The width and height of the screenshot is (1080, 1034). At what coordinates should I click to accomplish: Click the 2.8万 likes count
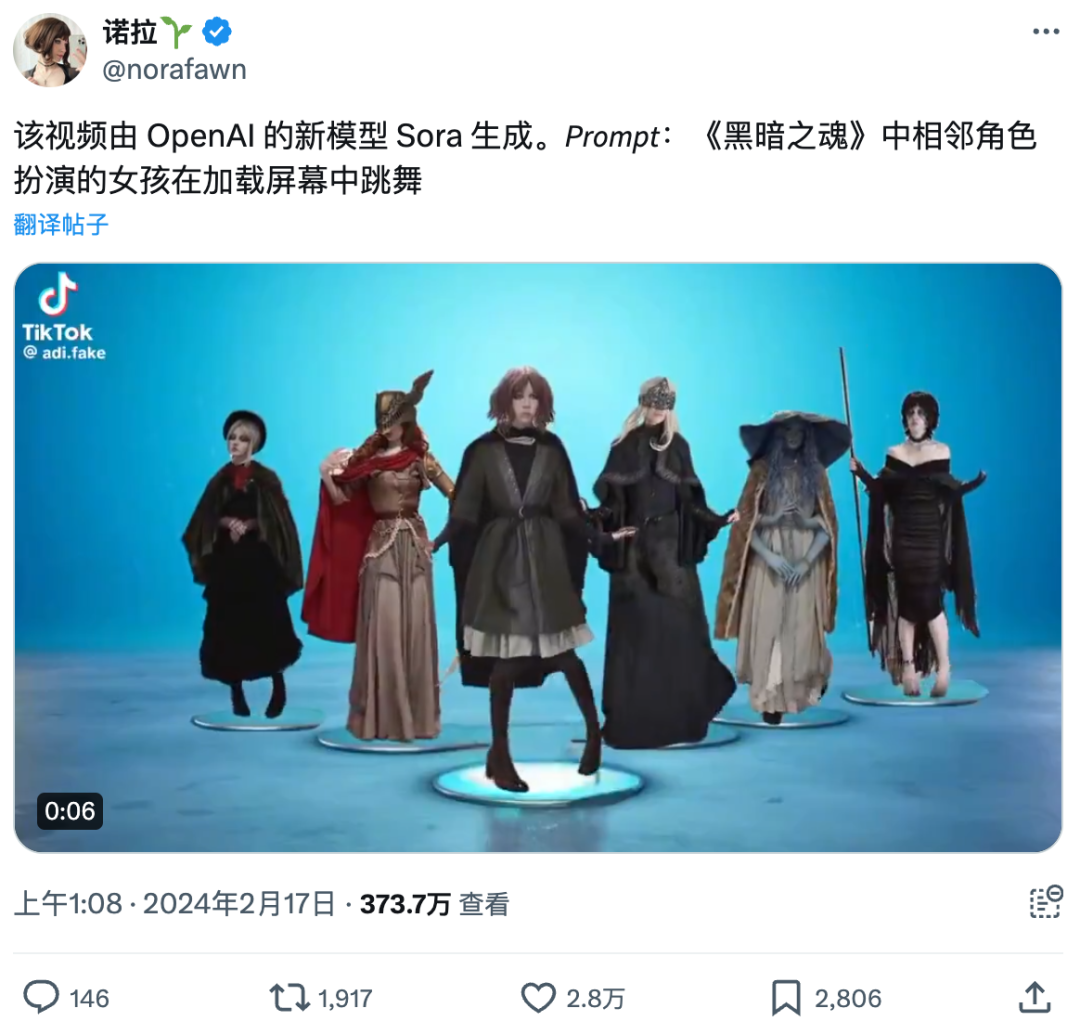[x=595, y=998]
